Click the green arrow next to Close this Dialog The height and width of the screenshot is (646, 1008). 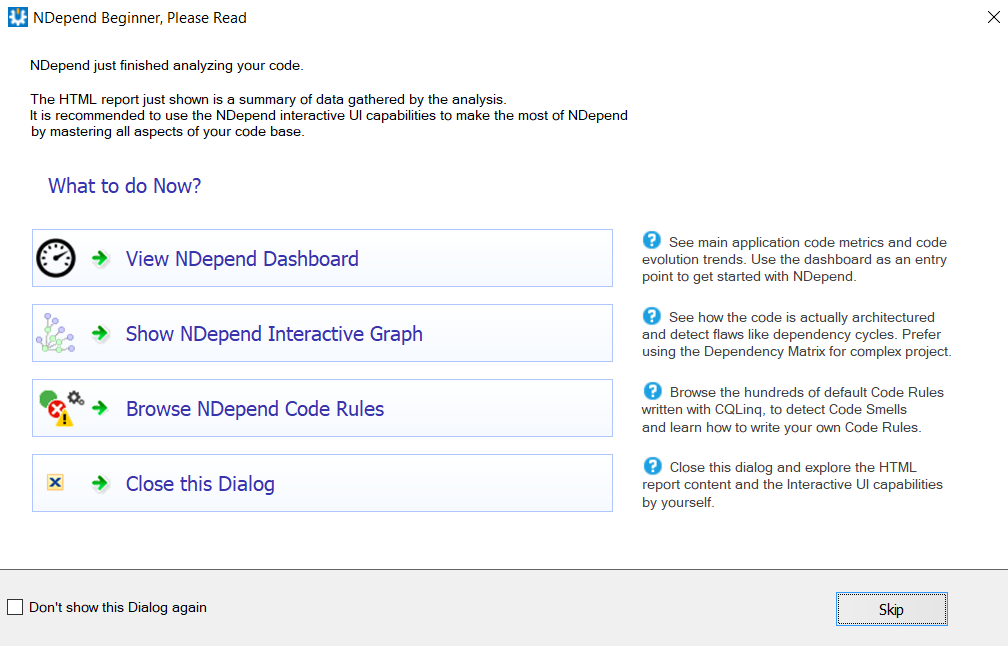[x=98, y=482]
